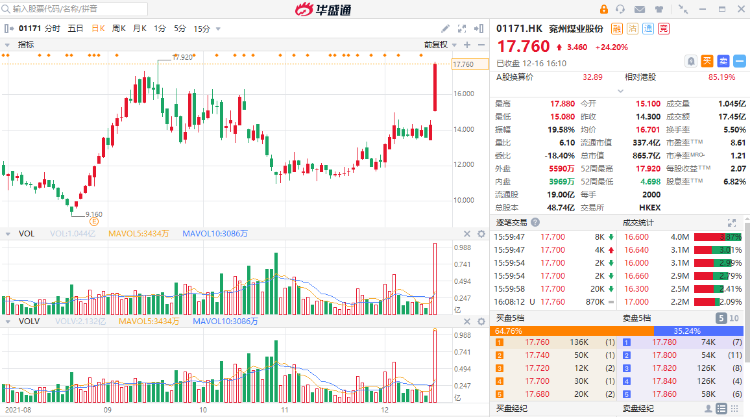Image resolution: width=750 pixels, height=417 pixels.
Task: Expand 成交统计 panel with expand icon
Action: 732,223
